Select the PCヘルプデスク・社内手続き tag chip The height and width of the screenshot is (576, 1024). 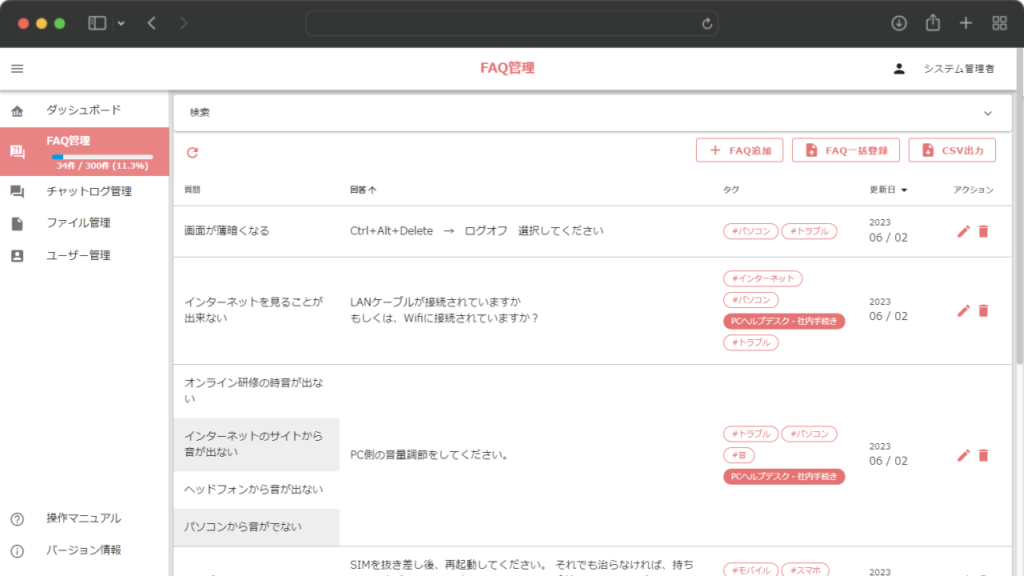pos(783,322)
